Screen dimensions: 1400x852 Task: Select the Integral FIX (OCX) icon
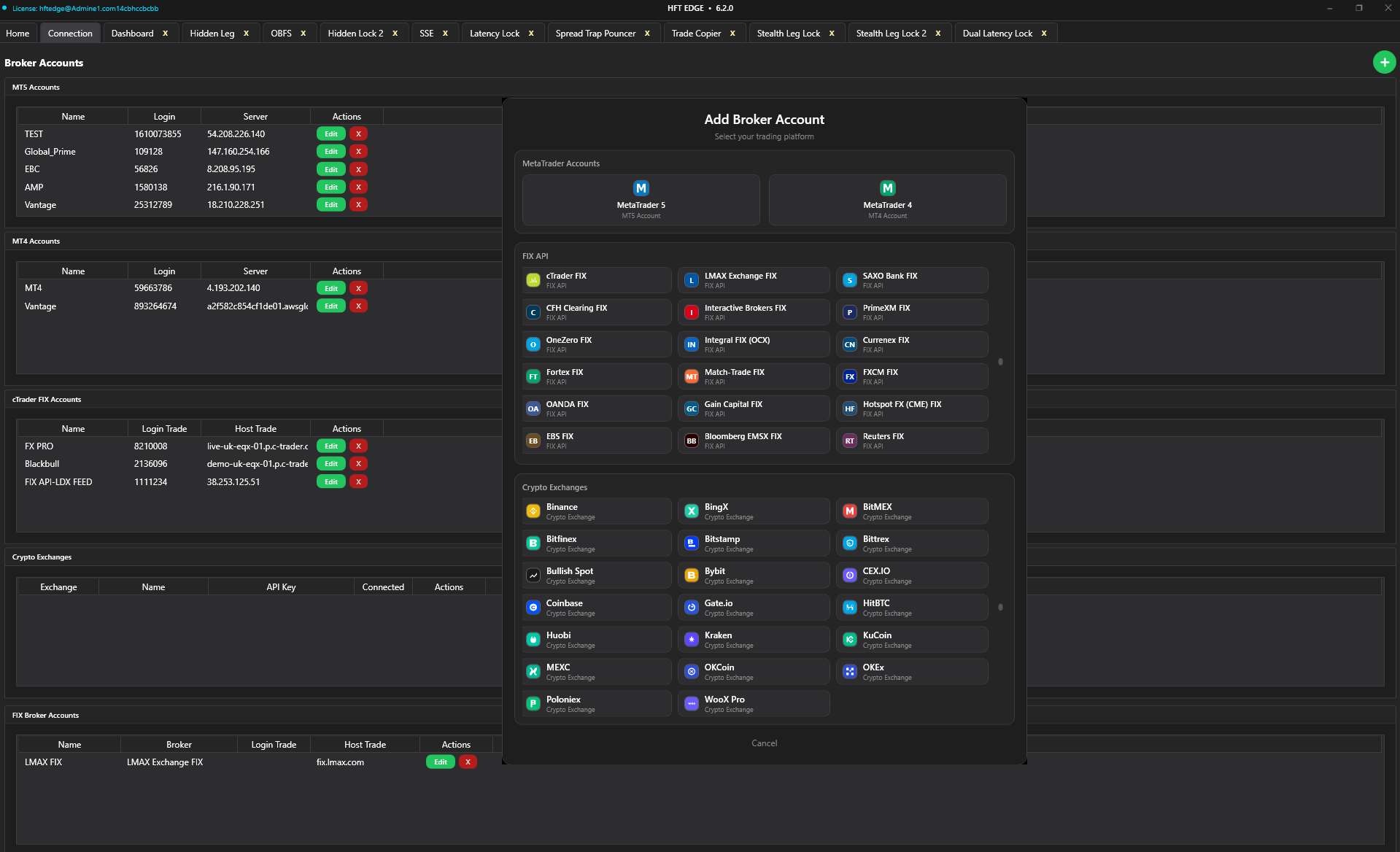692,344
